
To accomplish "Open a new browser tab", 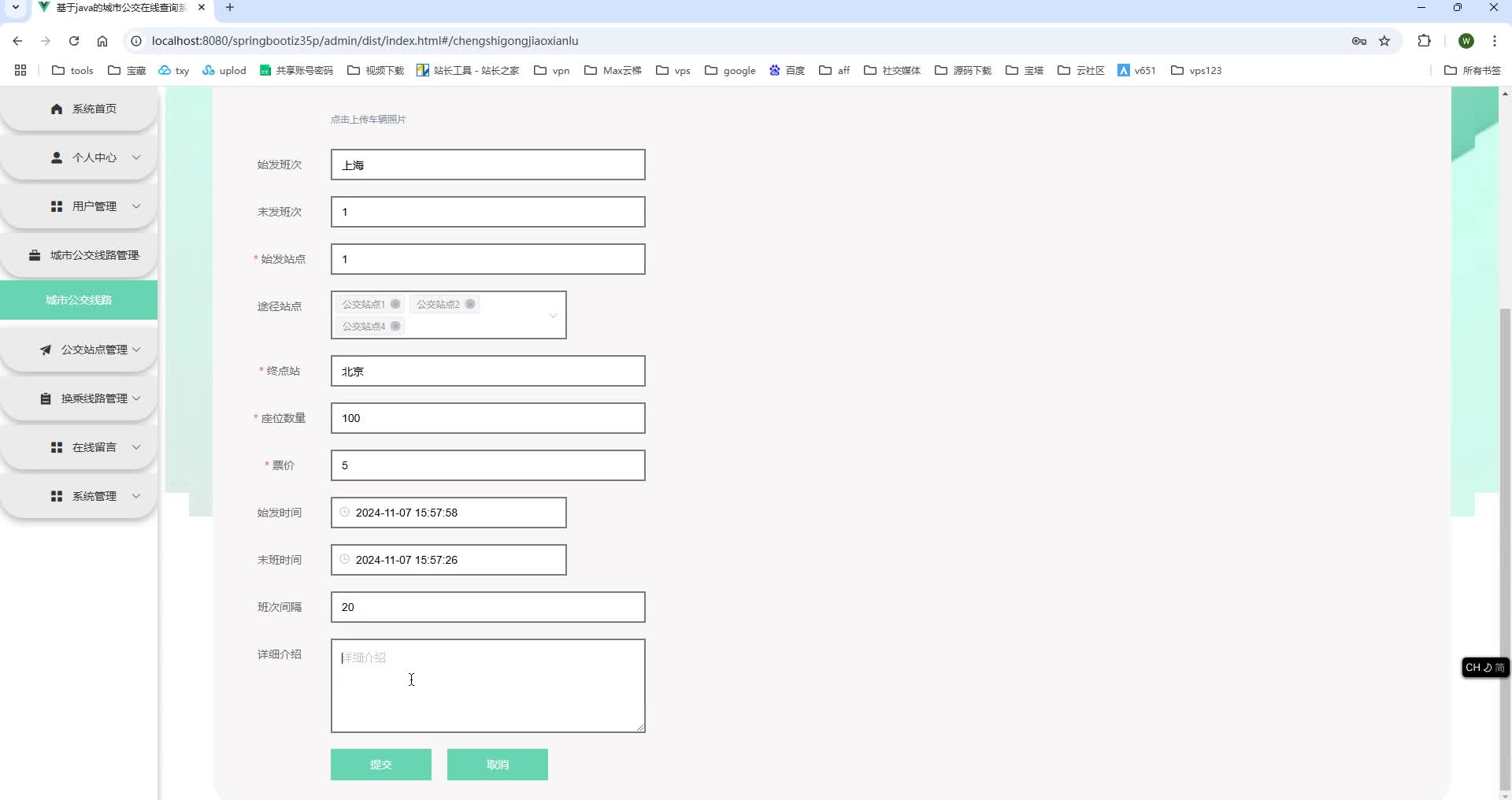I will 230,7.
